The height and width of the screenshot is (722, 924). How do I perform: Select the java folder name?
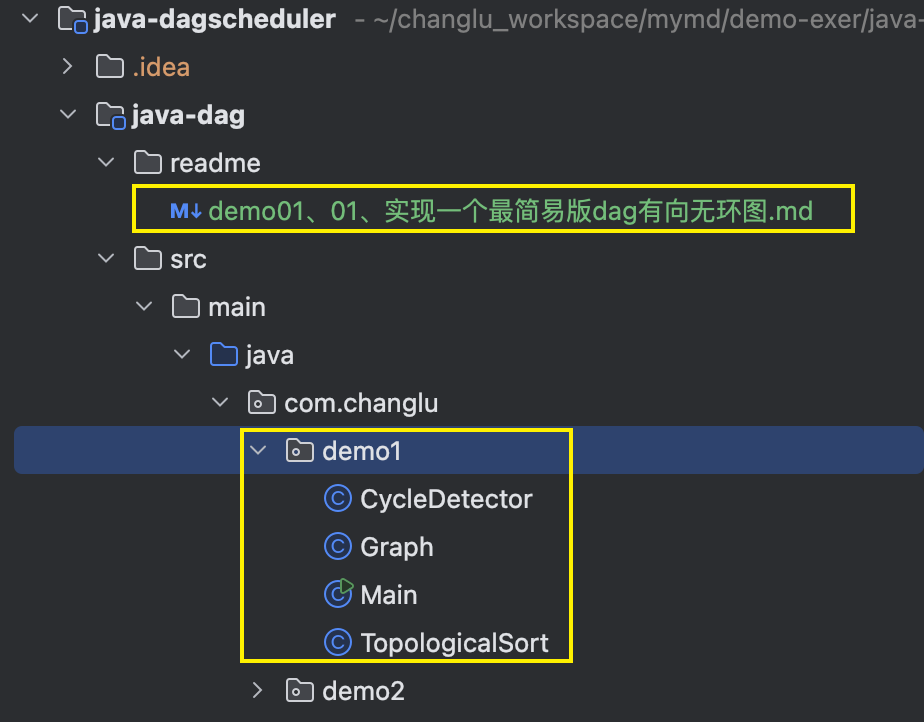pyautogui.click(x=270, y=356)
